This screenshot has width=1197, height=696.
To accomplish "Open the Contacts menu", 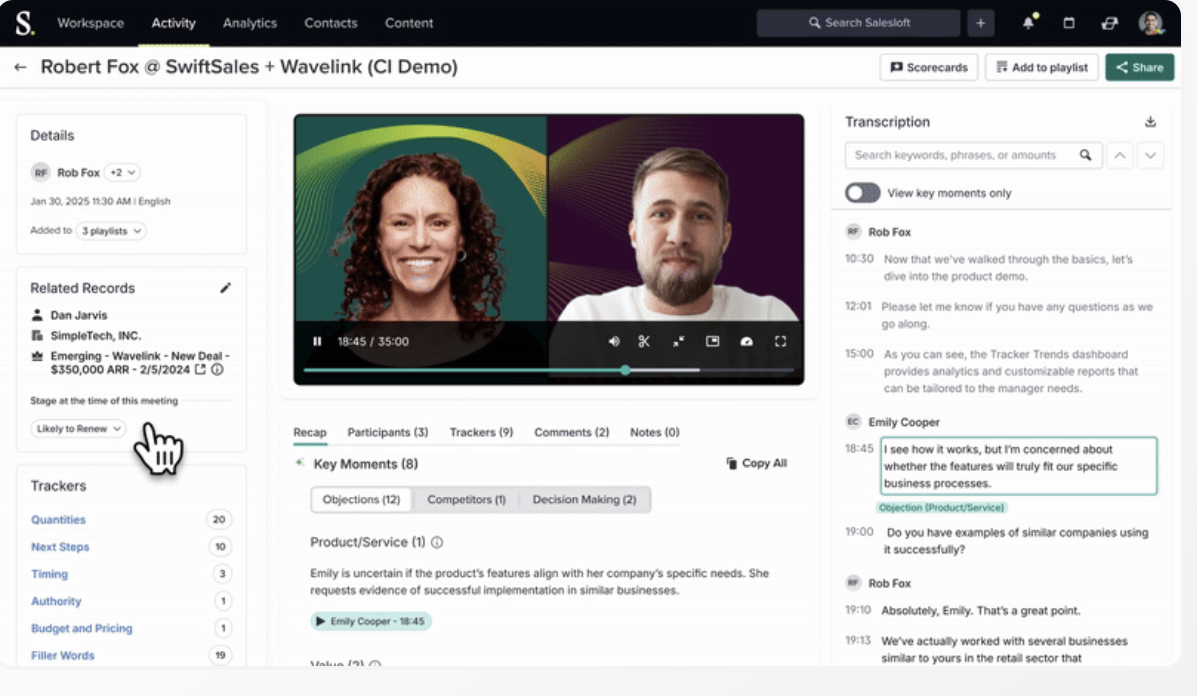I will [x=331, y=23].
